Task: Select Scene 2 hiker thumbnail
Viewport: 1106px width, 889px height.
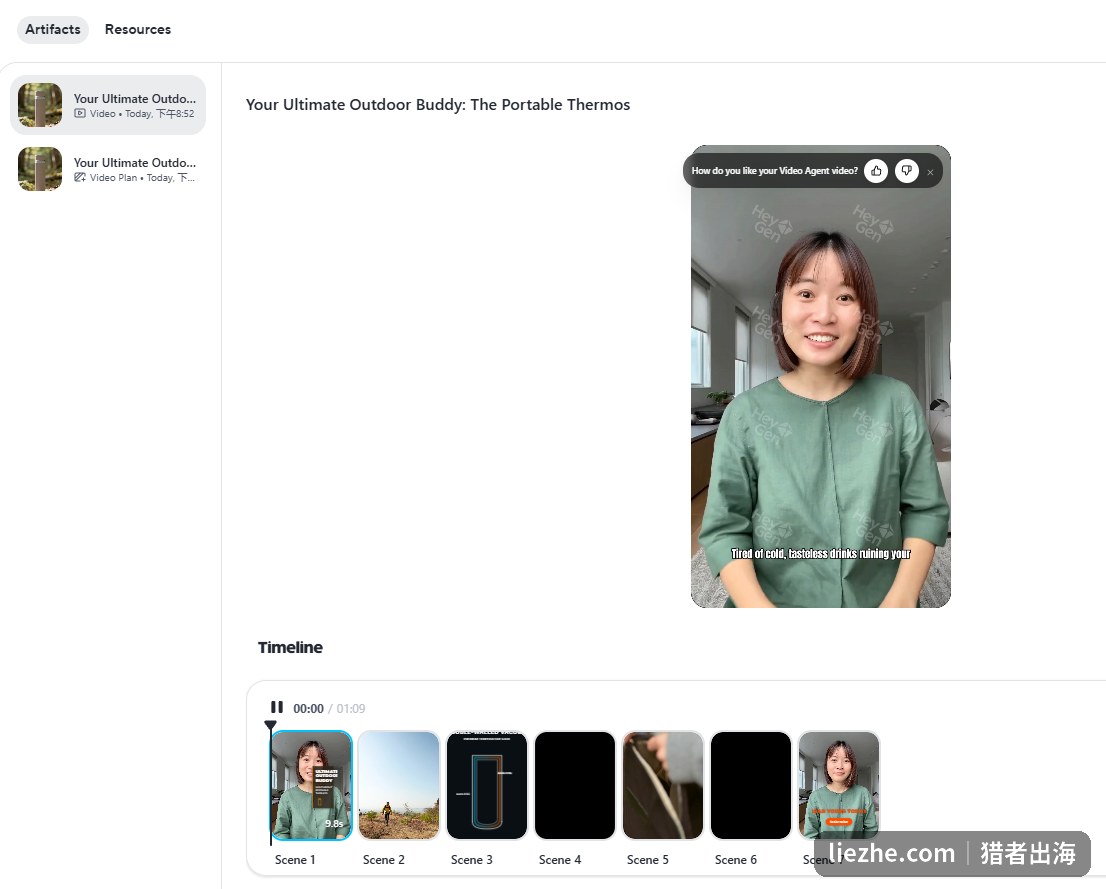Action: [x=399, y=785]
